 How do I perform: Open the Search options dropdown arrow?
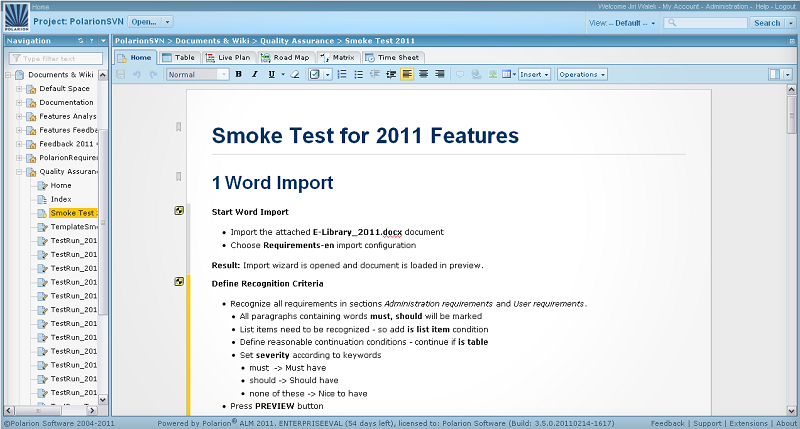click(x=790, y=23)
